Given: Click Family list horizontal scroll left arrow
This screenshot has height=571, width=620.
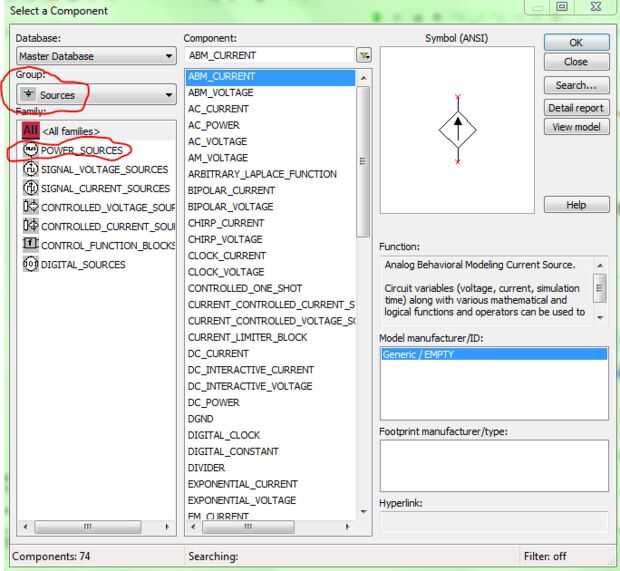Looking at the screenshot, I should click(26, 527).
